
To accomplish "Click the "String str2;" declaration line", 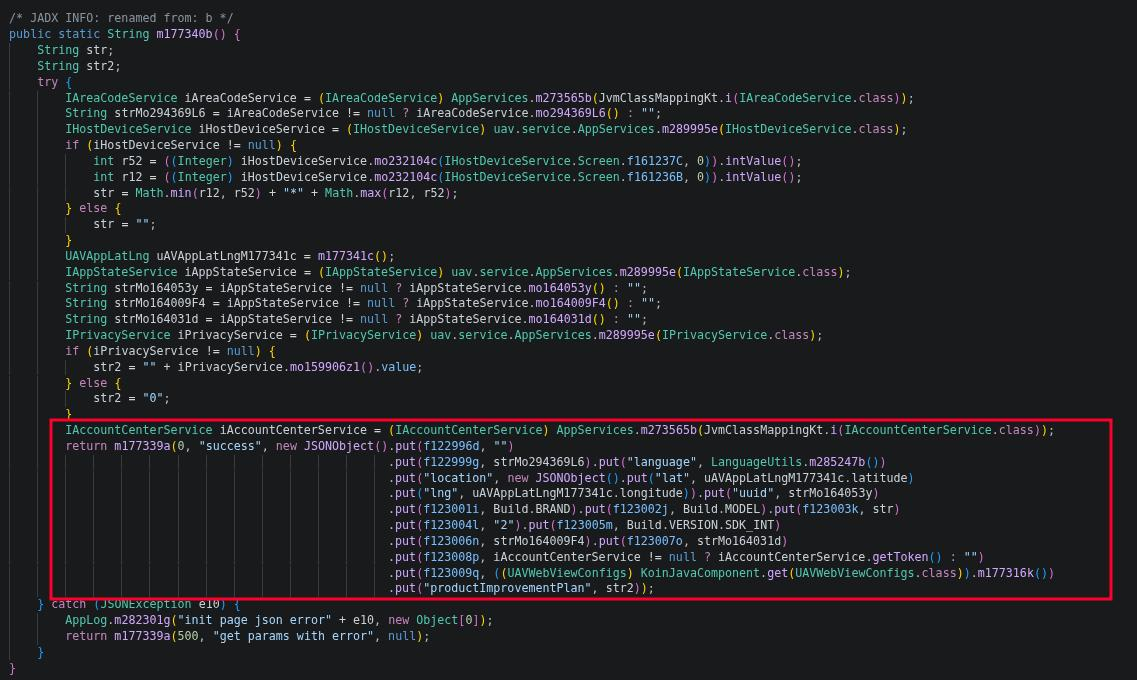I will pos(79,66).
